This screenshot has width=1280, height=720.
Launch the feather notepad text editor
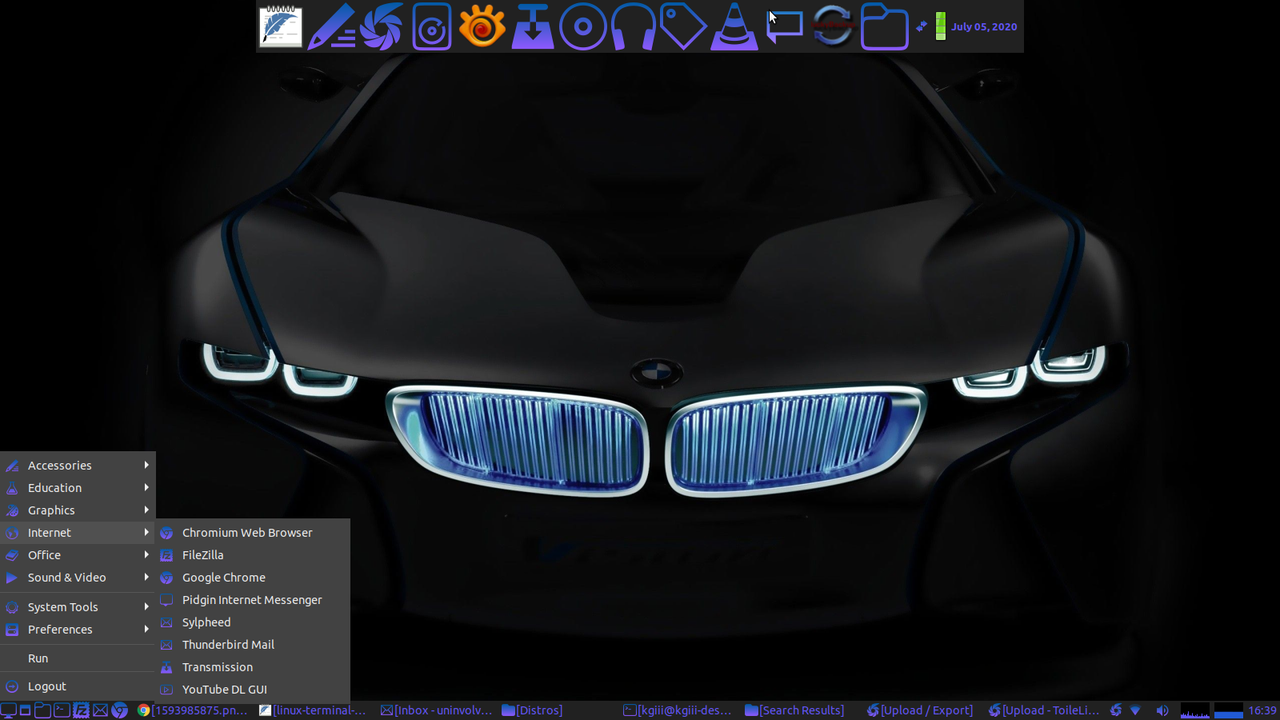pyautogui.click(x=281, y=26)
